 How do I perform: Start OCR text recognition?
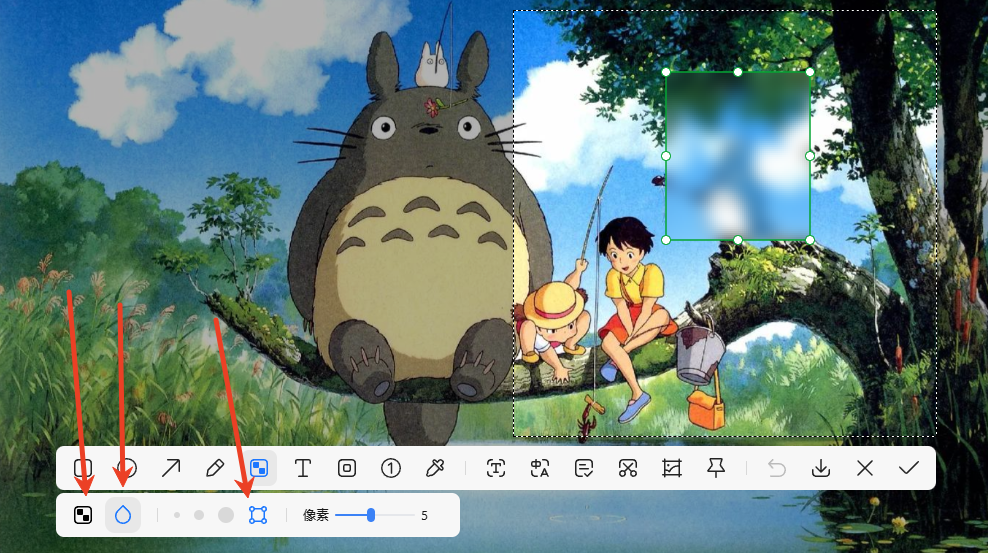point(496,468)
